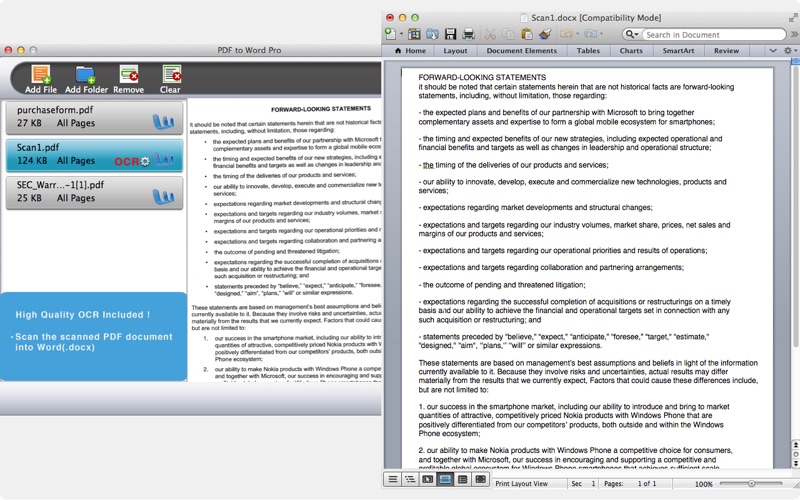The width and height of the screenshot is (800, 500).
Task: Click All Pages on purchaseform.pdf row
Action: pos(76,123)
